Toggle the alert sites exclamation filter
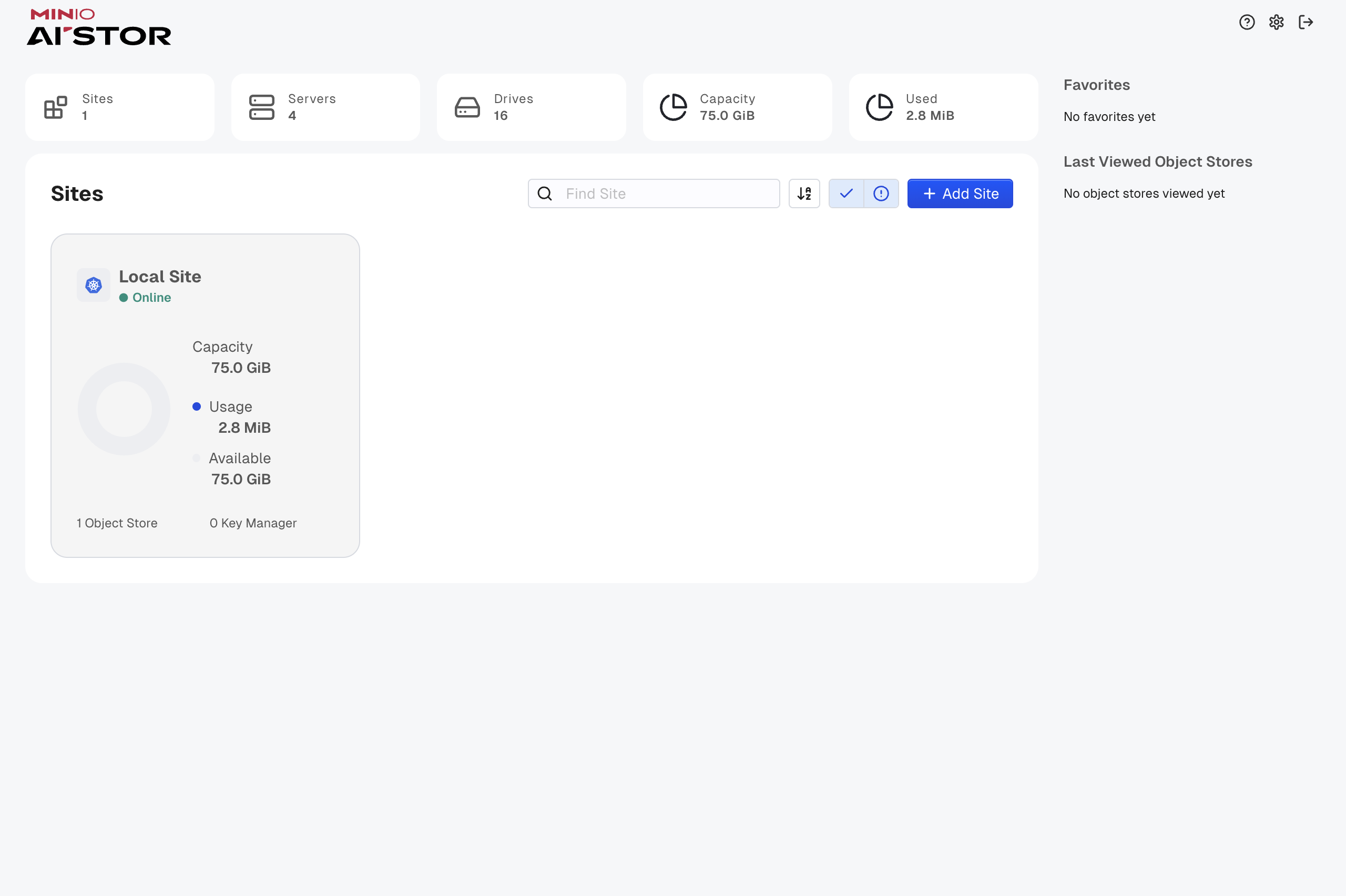 pos(881,194)
